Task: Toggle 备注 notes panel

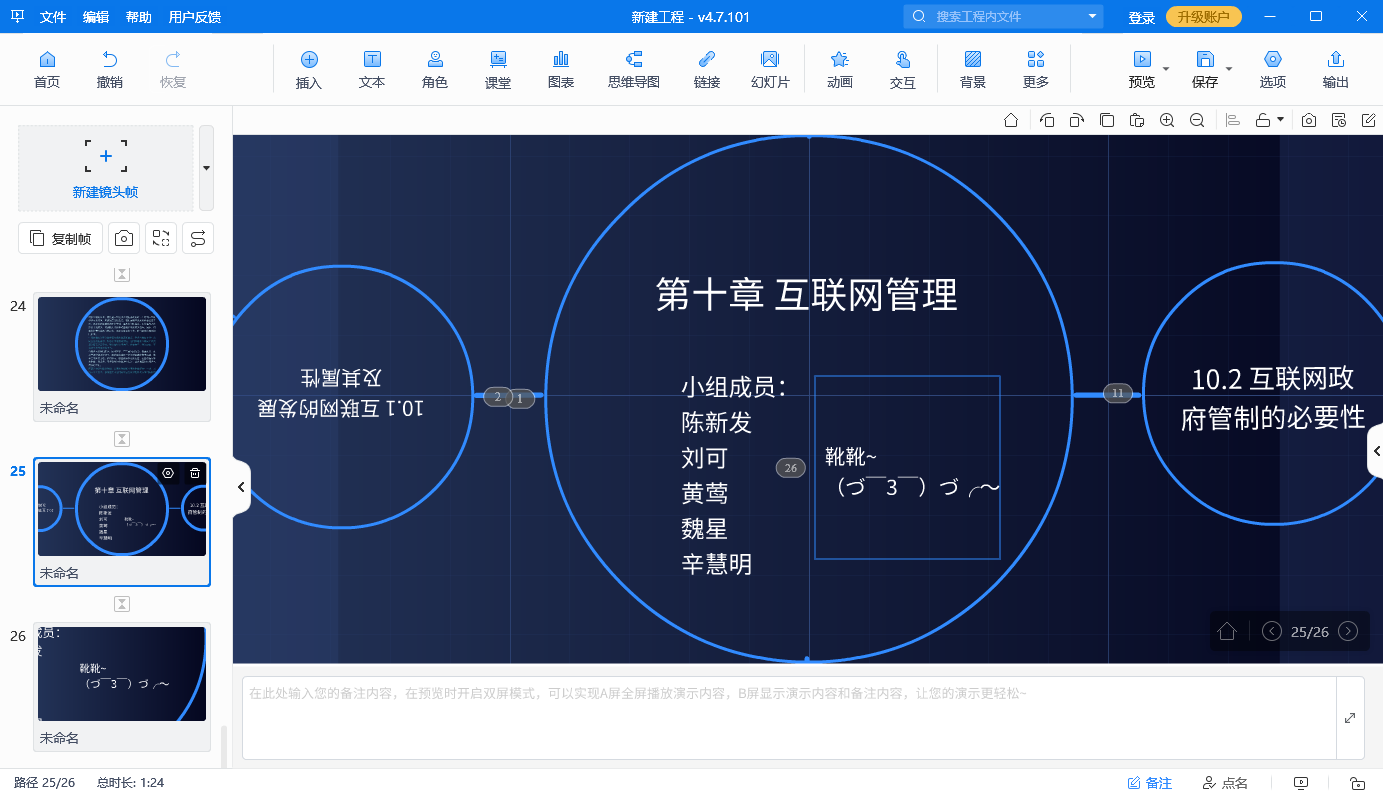Action: (x=1150, y=783)
